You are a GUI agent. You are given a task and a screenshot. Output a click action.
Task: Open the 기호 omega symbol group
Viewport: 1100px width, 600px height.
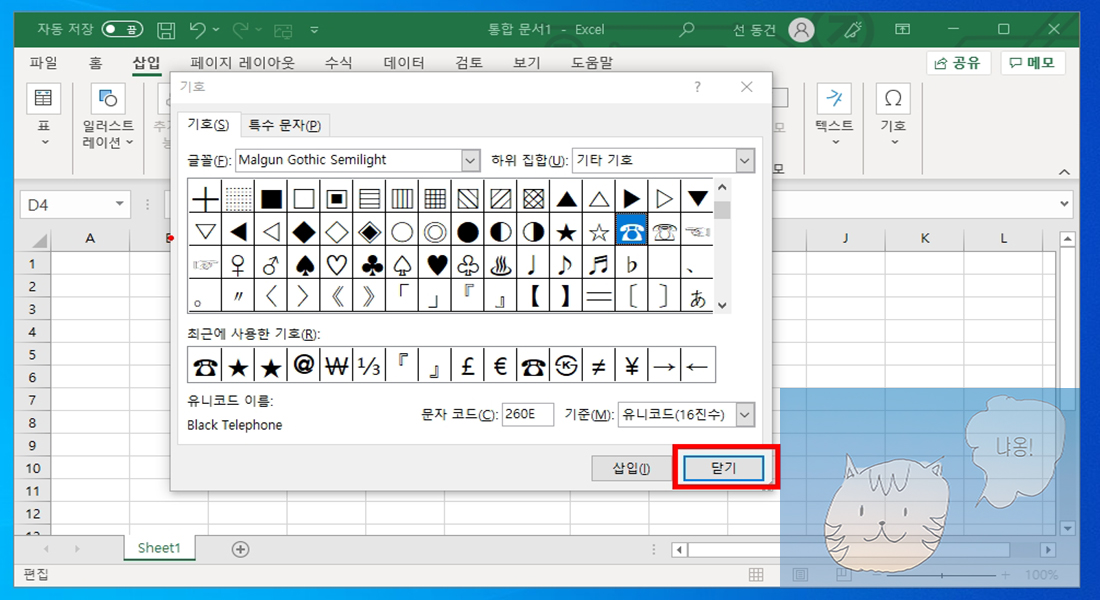click(x=893, y=116)
